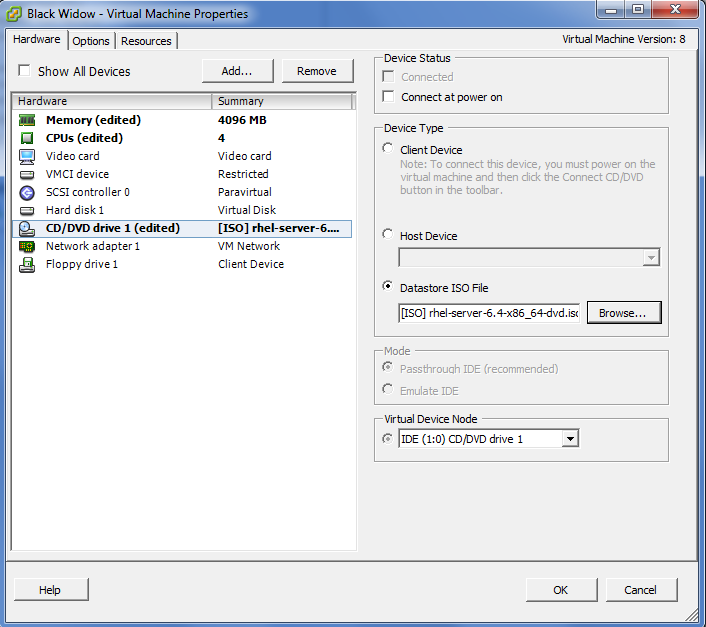Select the Video card monitor icon

tap(27, 156)
